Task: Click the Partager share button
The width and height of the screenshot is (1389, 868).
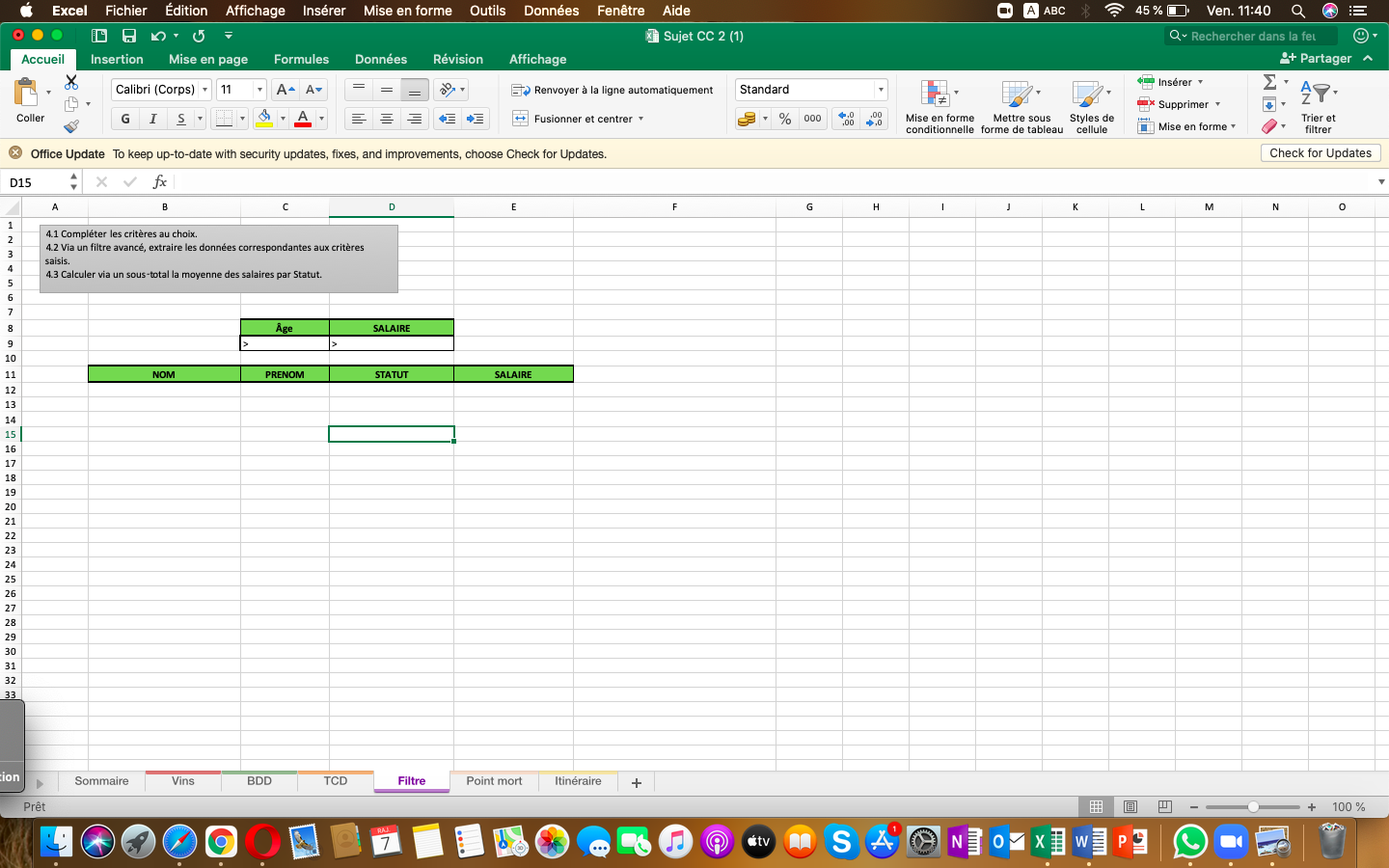Action: pos(1316,59)
